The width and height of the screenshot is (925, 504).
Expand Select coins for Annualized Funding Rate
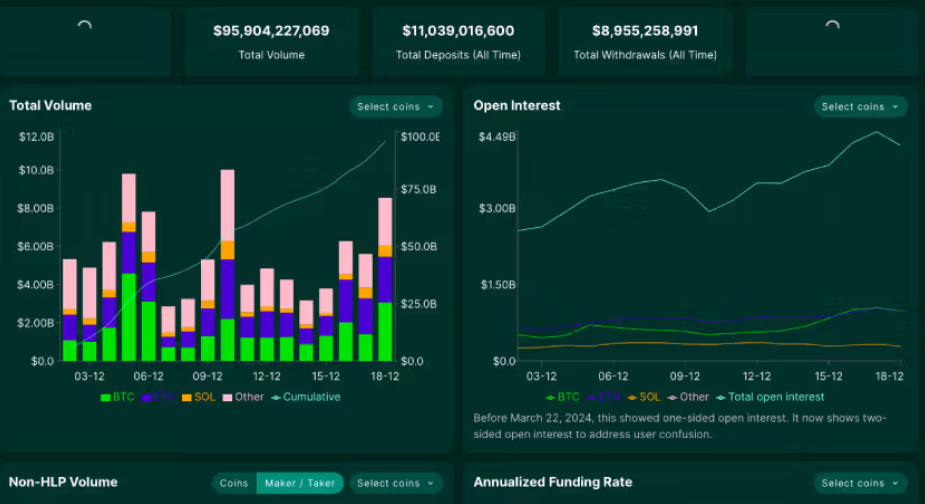click(x=861, y=483)
